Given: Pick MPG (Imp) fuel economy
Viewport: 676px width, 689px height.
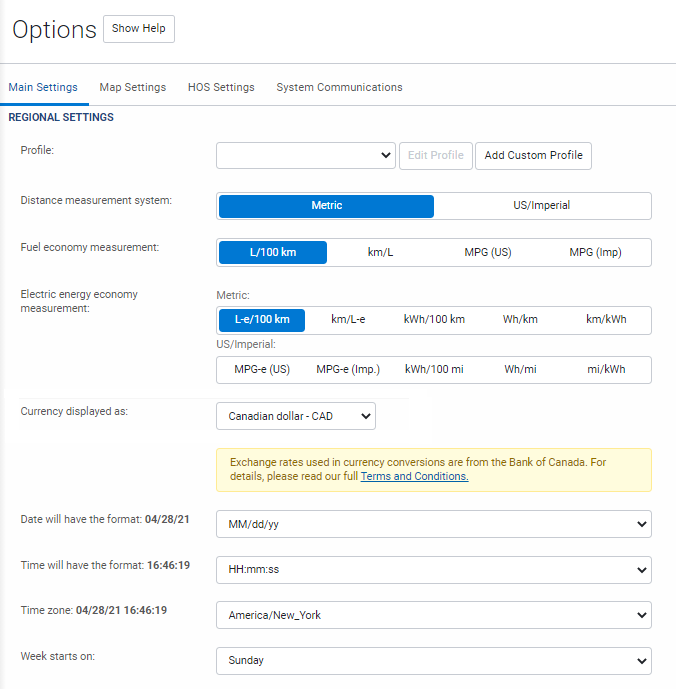Looking at the screenshot, I should point(595,253).
